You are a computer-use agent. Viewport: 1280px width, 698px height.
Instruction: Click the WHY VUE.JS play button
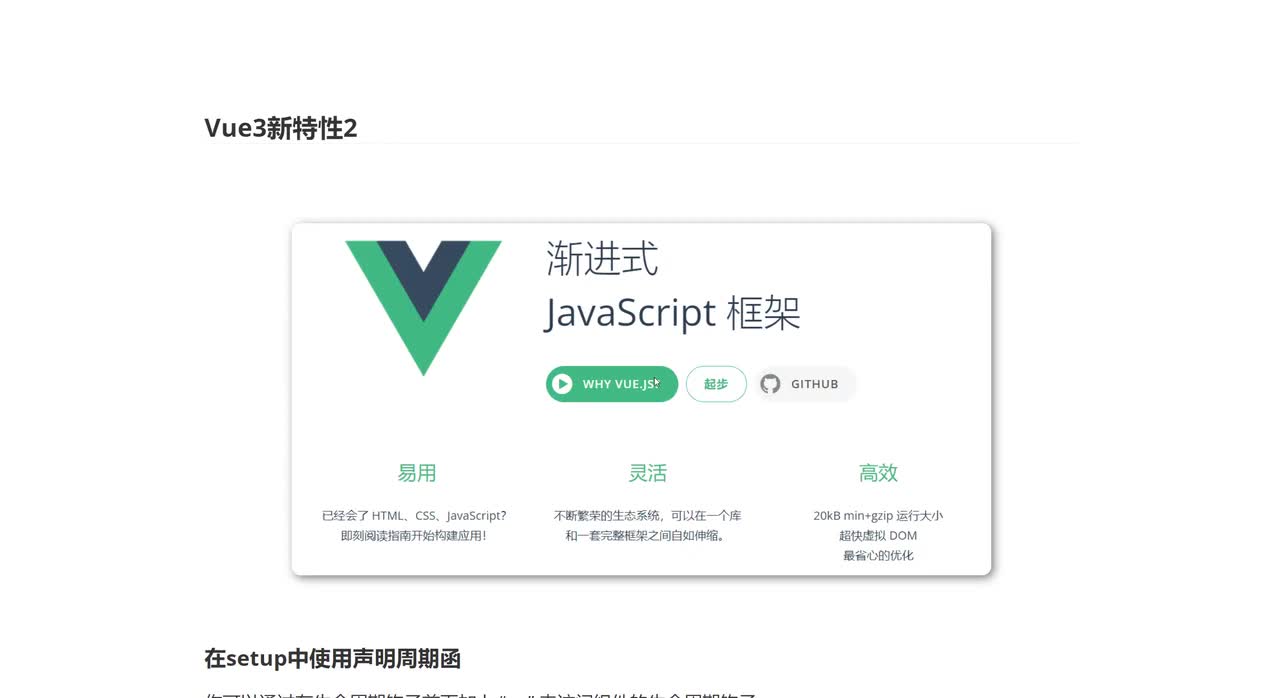coord(612,384)
